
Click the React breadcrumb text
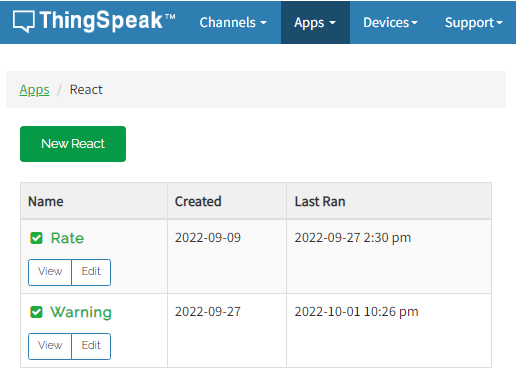pos(86,90)
